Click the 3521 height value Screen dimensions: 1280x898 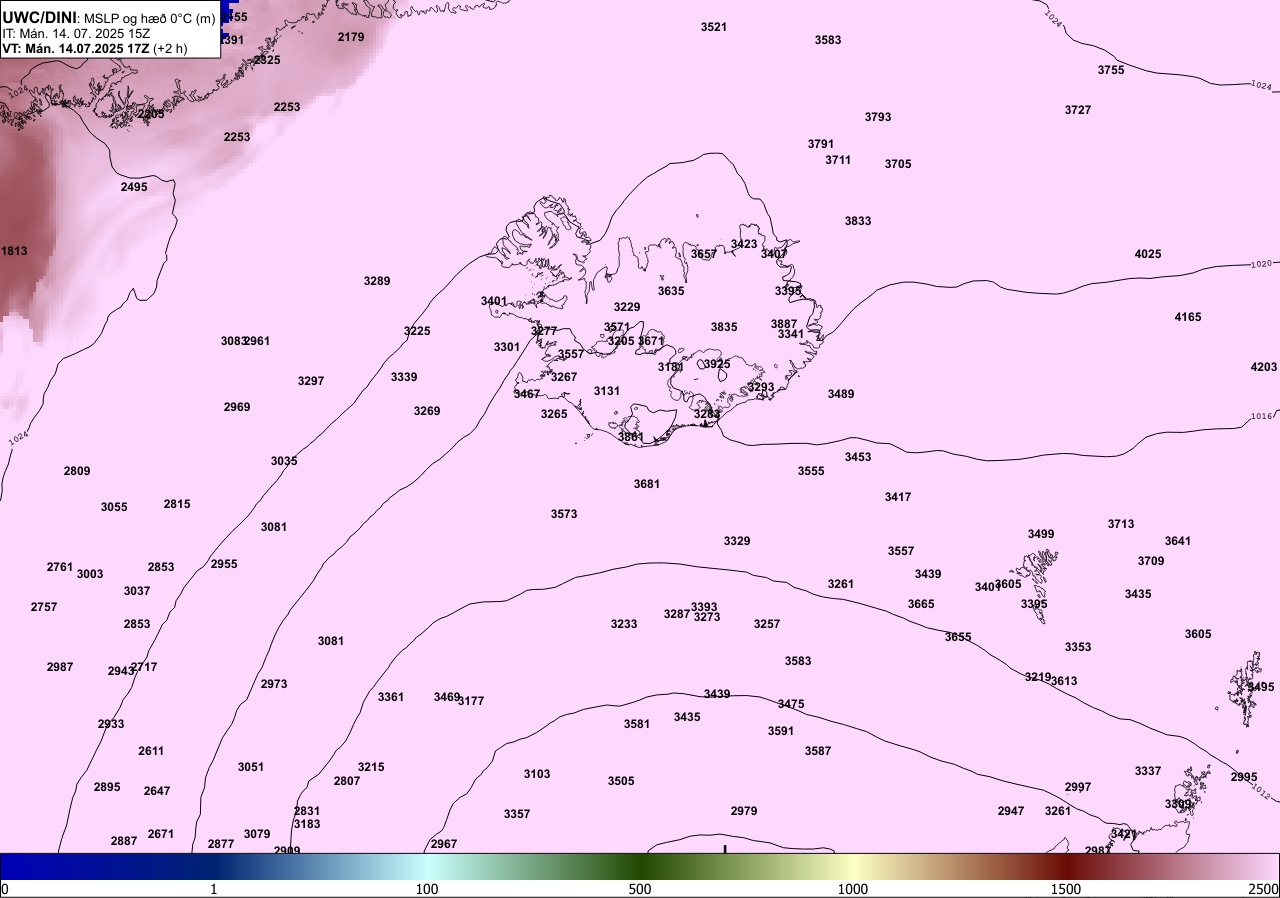click(714, 27)
